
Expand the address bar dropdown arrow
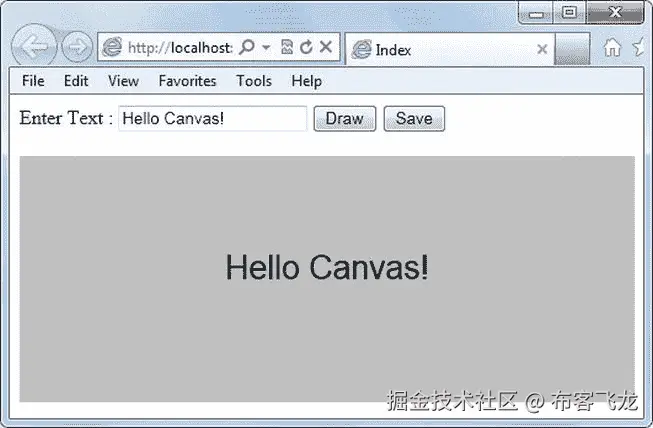click(266, 47)
